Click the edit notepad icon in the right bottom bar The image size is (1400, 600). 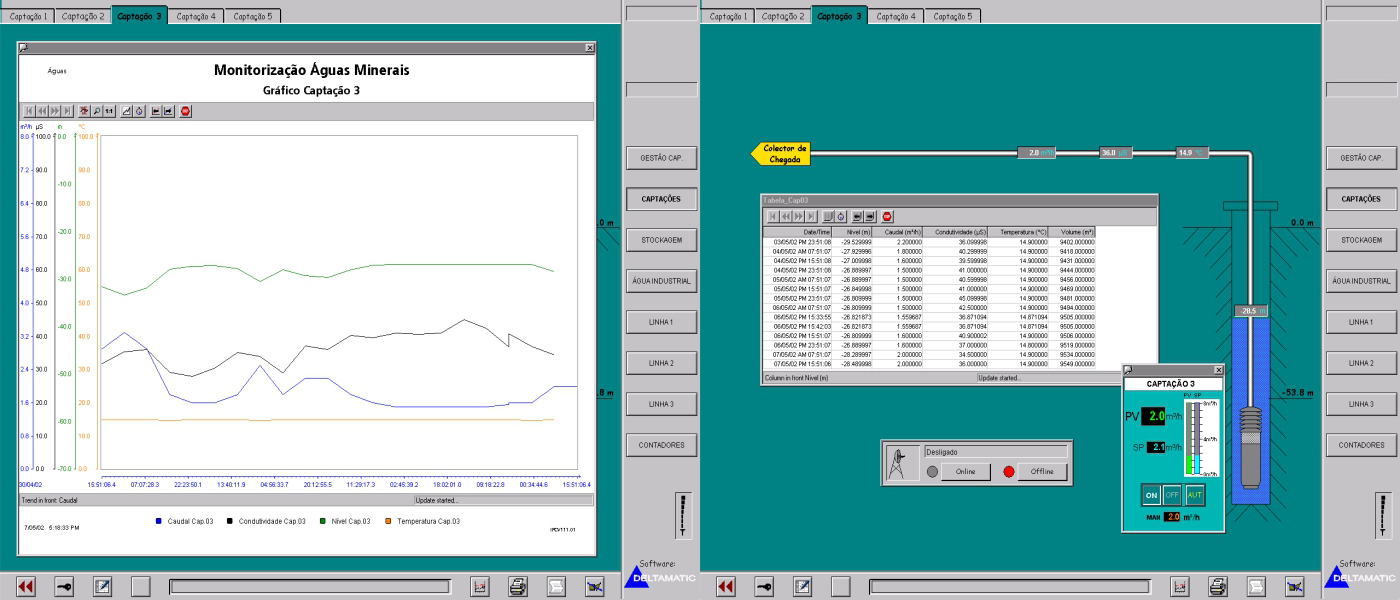[801, 587]
